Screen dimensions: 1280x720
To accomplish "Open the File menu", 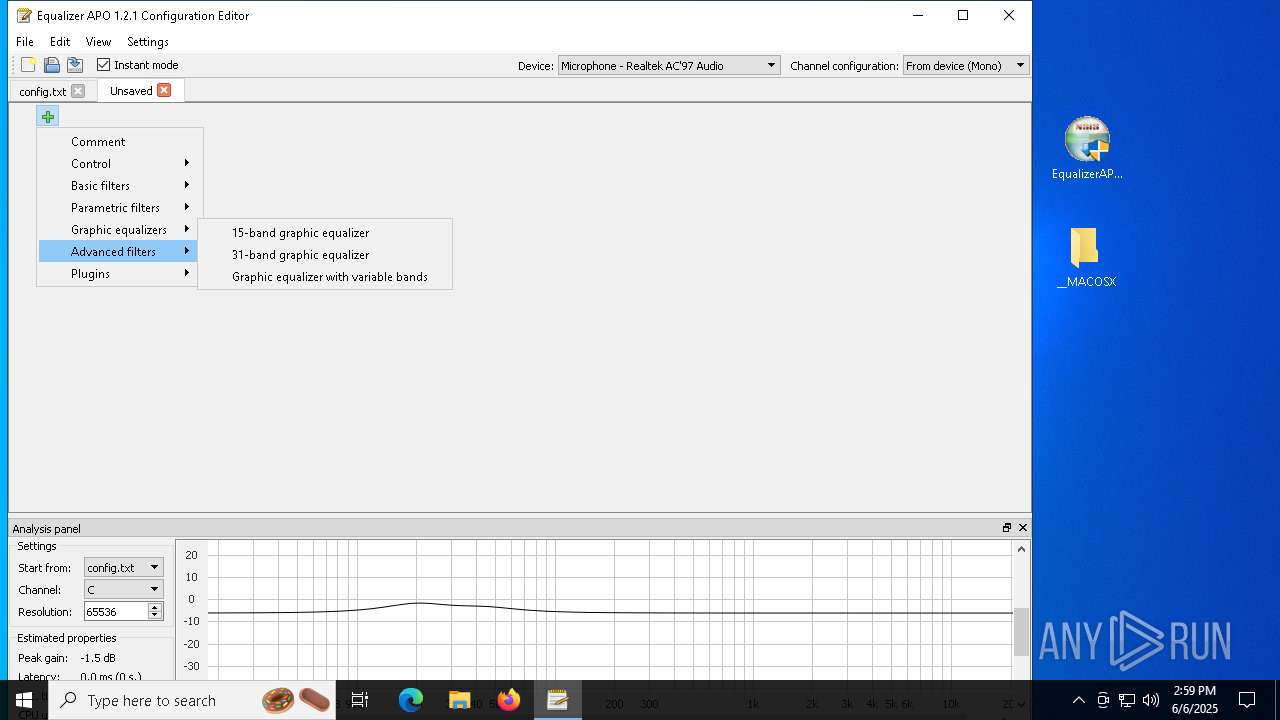I will pyautogui.click(x=25, y=42).
